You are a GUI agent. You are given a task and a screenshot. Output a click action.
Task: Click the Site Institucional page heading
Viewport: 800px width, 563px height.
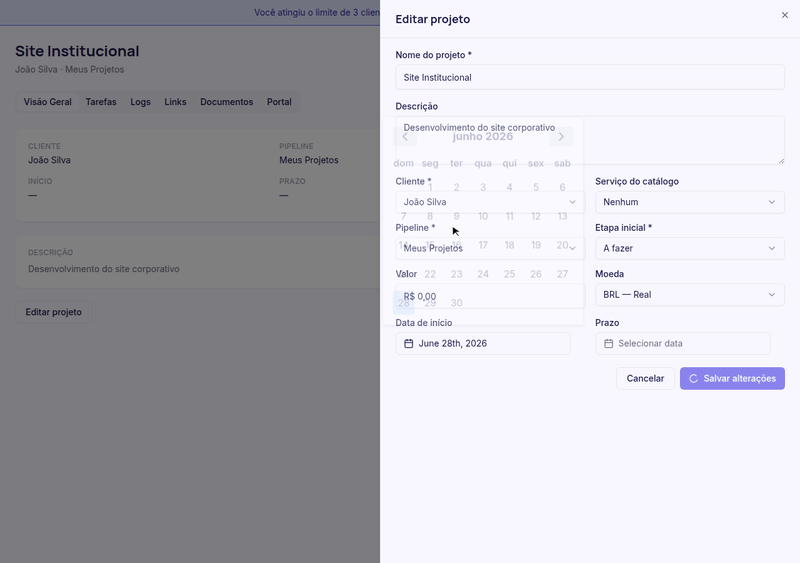tap(77, 51)
